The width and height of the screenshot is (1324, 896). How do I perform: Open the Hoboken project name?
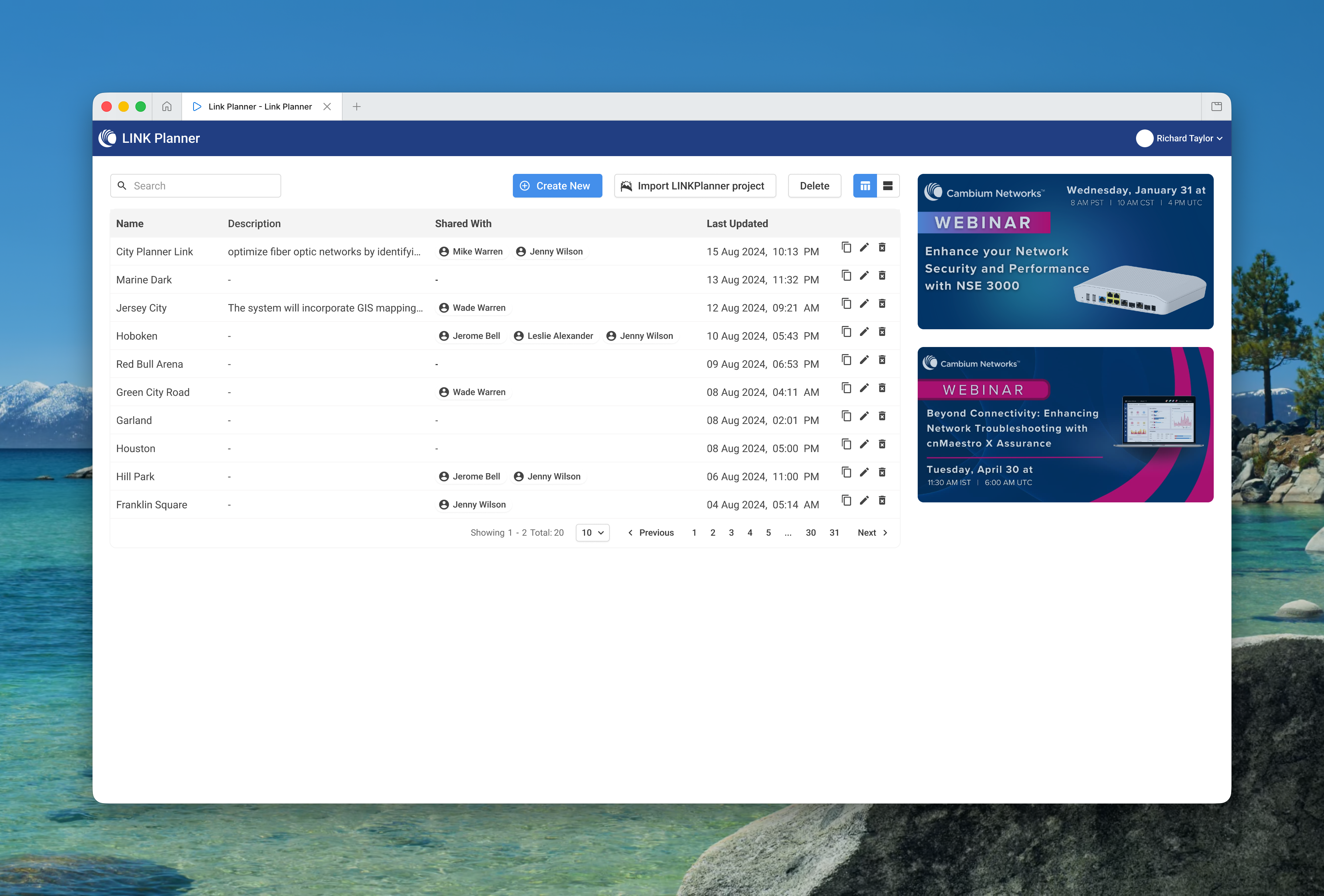[x=137, y=336]
